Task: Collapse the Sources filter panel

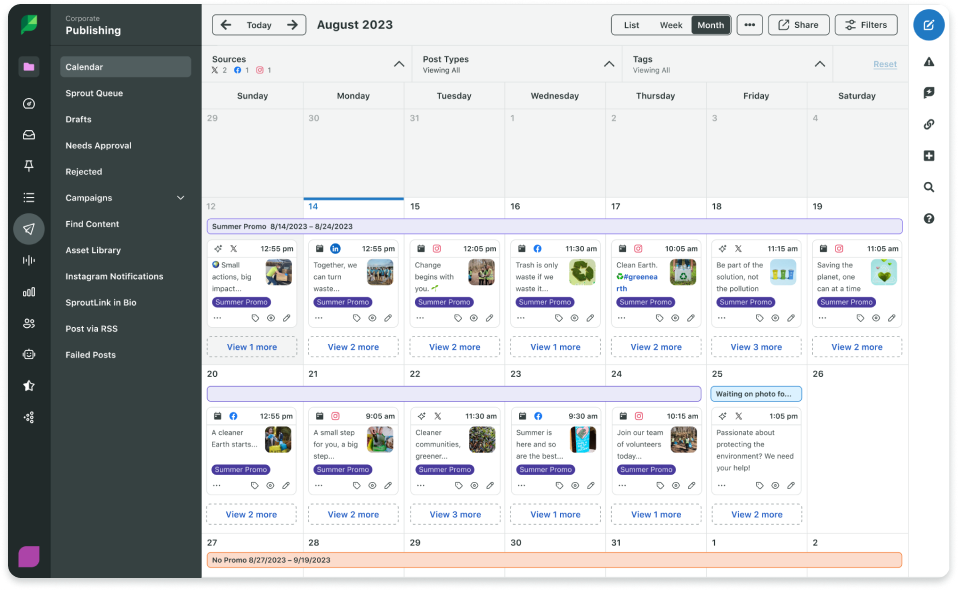Action: click(399, 64)
